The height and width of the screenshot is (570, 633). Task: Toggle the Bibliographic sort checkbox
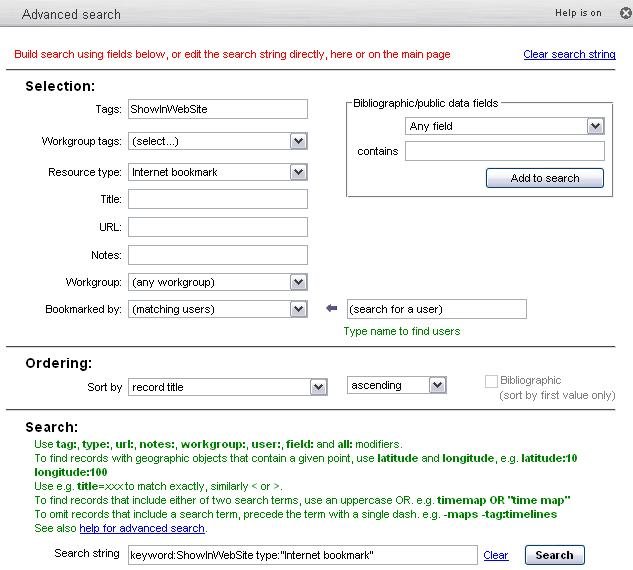point(491,381)
